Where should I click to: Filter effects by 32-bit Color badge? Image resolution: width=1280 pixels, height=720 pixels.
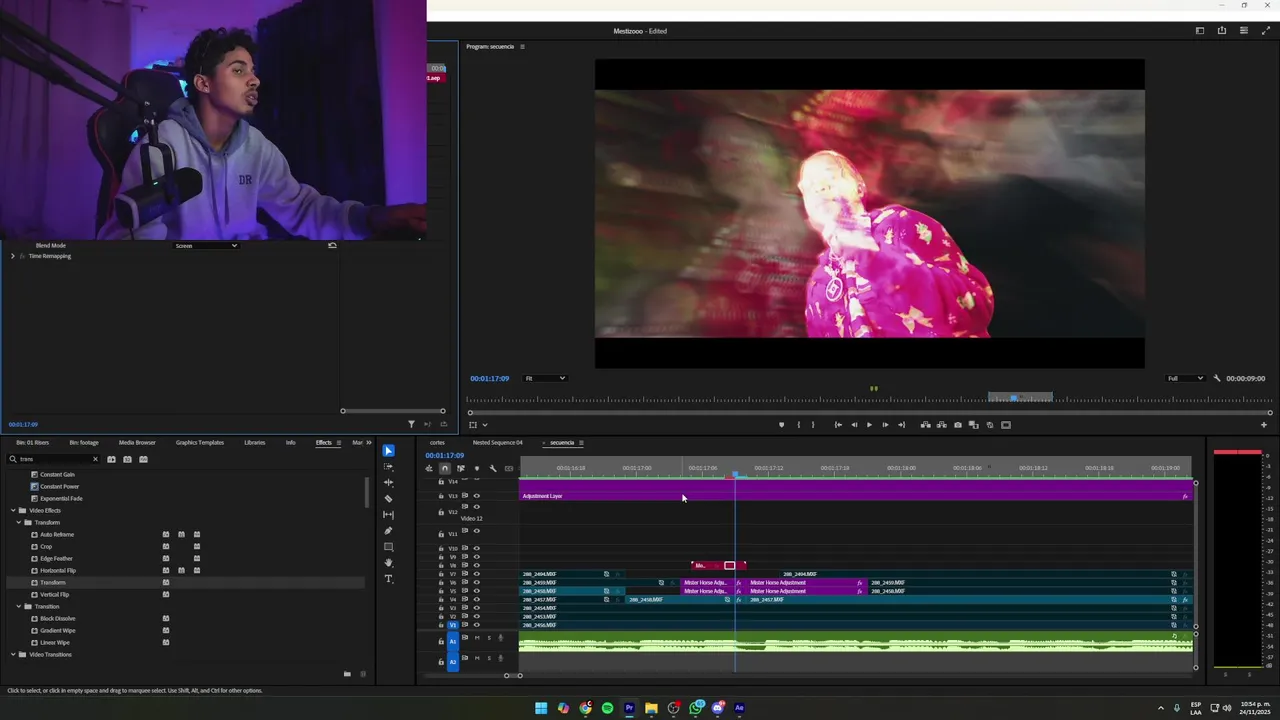tap(127, 459)
